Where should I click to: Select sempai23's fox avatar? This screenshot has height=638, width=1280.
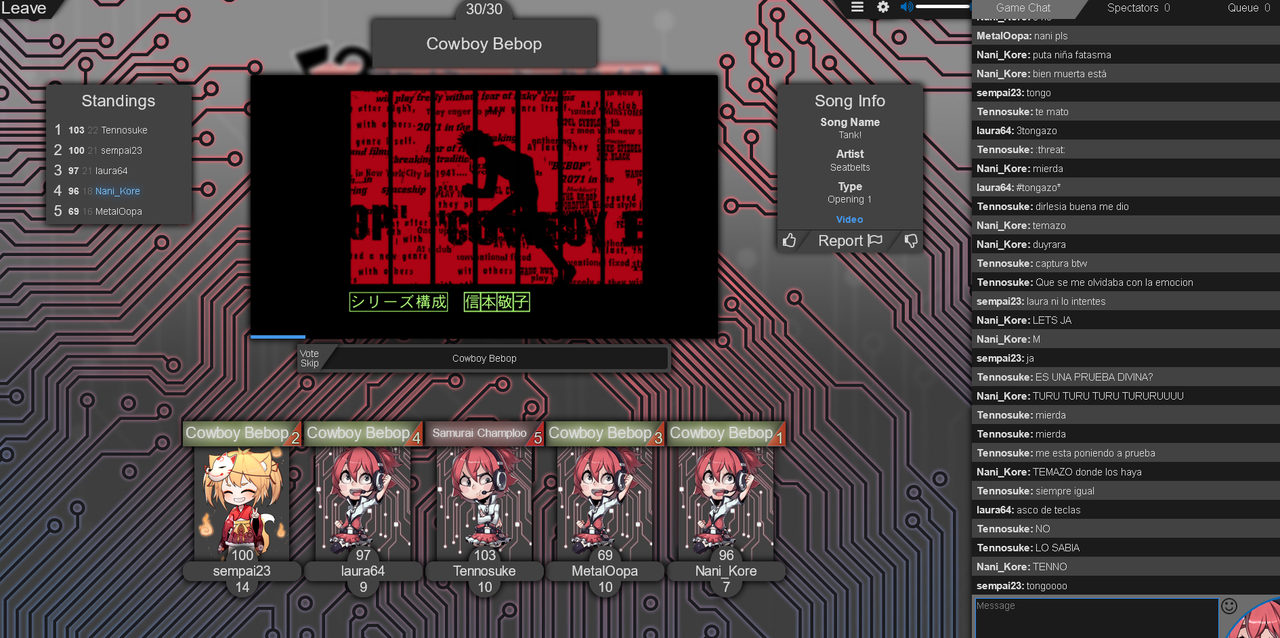click(x=242, y=503)
